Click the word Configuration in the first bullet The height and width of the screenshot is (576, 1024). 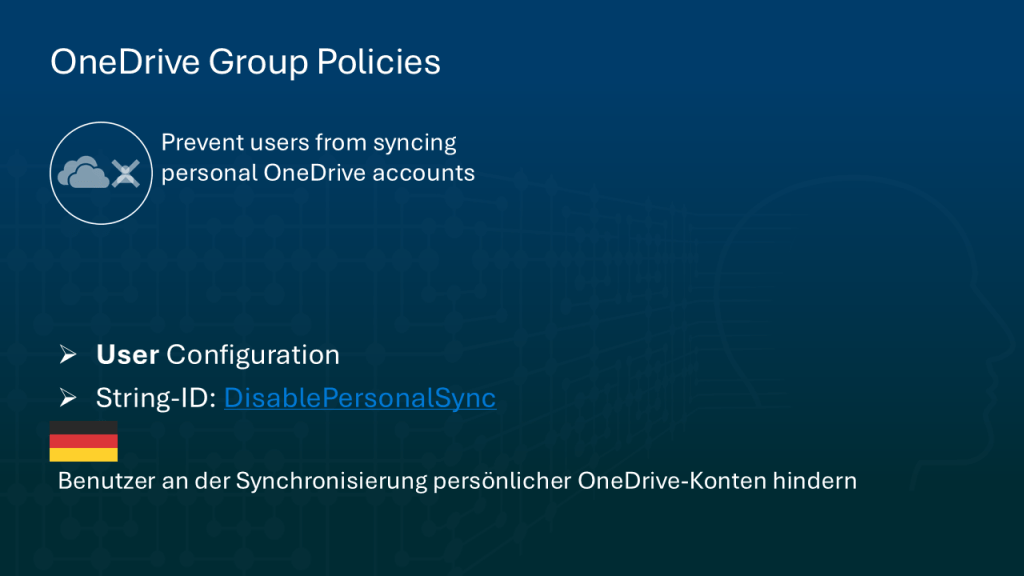tap(253, 355)
